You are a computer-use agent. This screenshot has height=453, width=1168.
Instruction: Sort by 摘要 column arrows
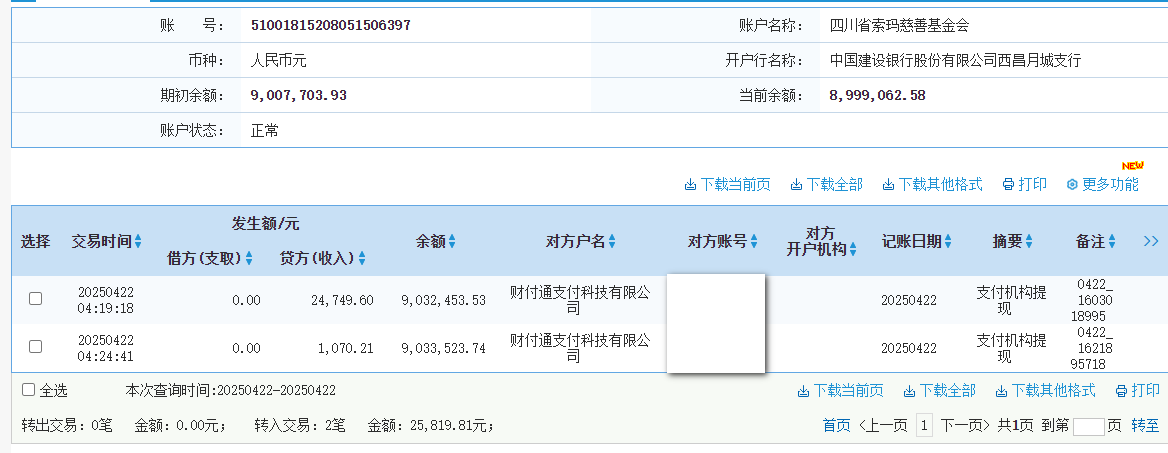1029,241
